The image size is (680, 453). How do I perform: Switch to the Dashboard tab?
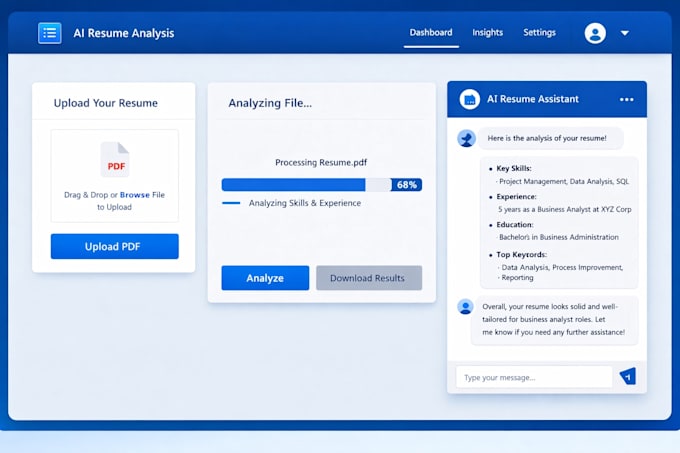pos(431,33)
